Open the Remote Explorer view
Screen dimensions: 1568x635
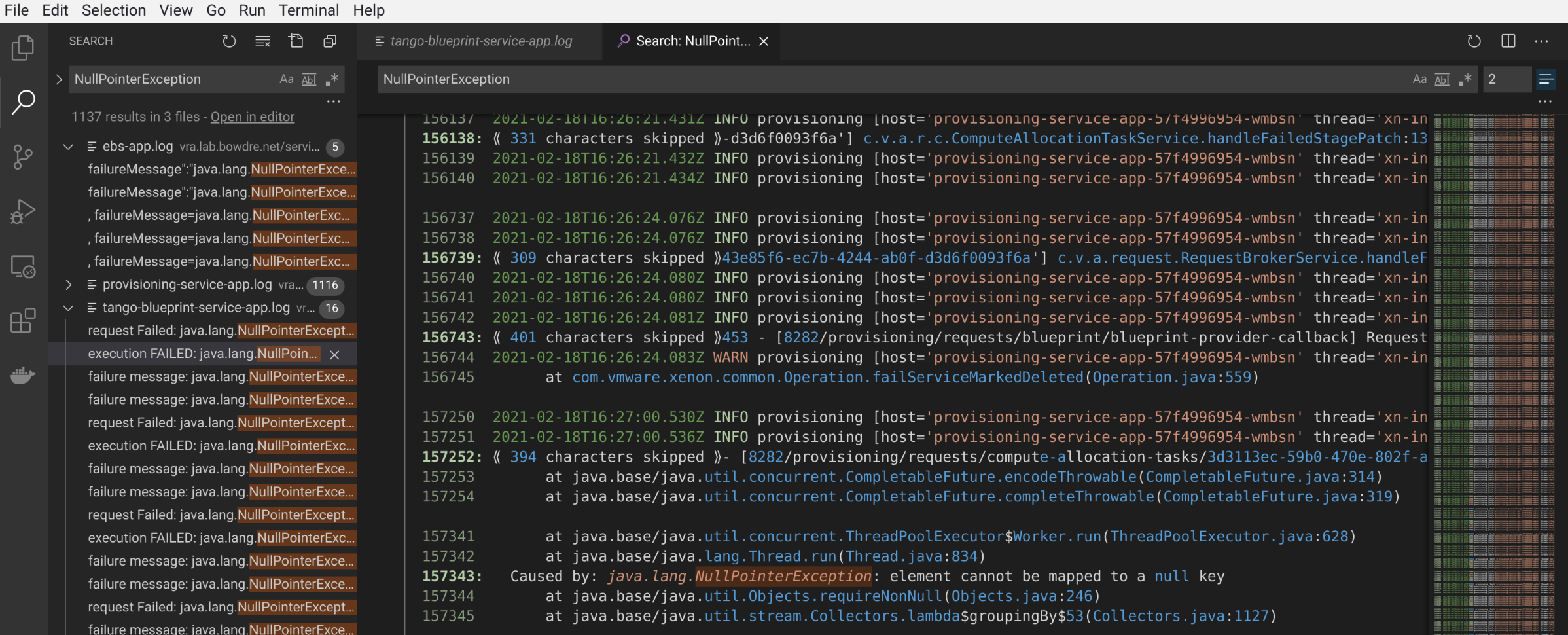[24, 266]
